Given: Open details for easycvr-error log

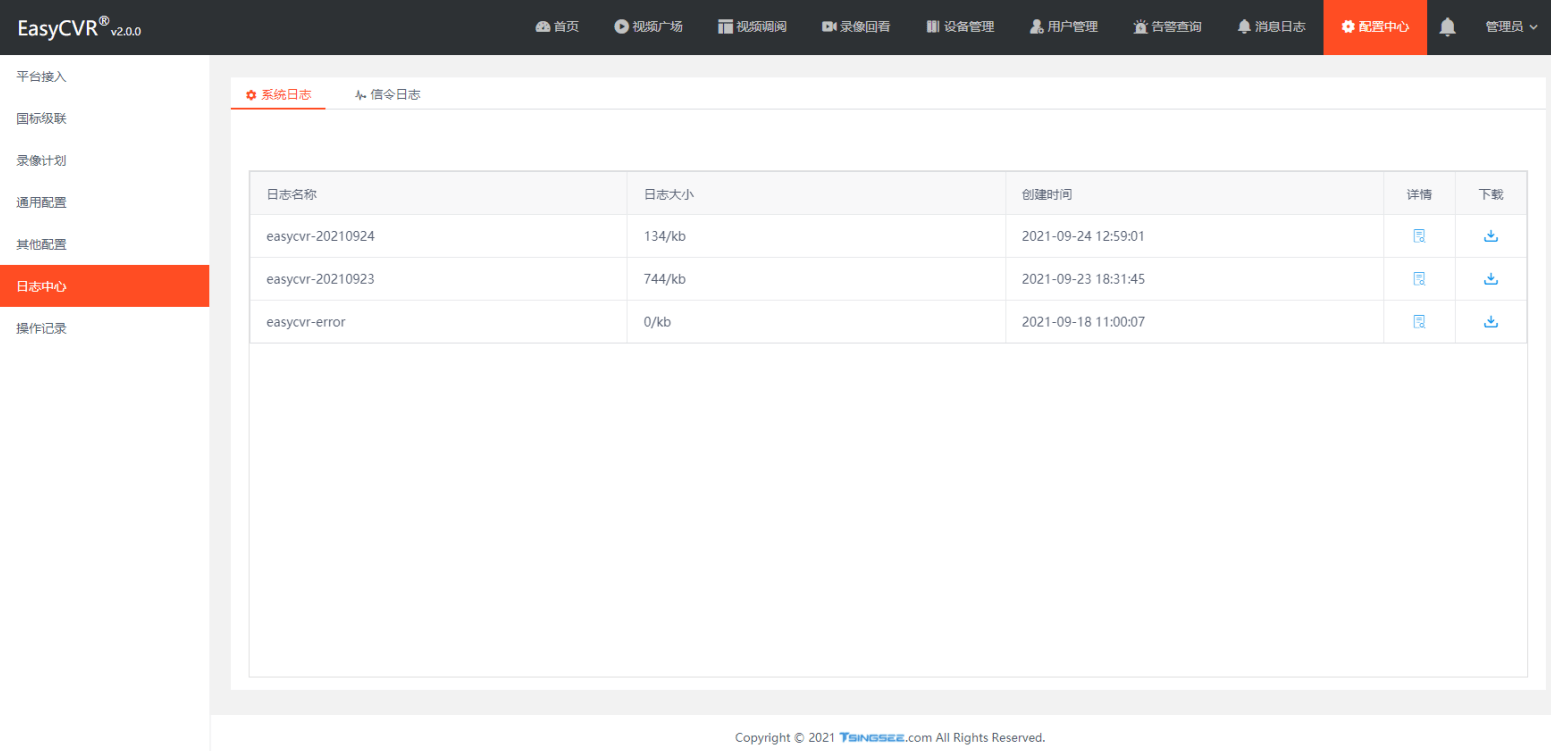Looking at the screenshot, I should [x=1418, y=322].
